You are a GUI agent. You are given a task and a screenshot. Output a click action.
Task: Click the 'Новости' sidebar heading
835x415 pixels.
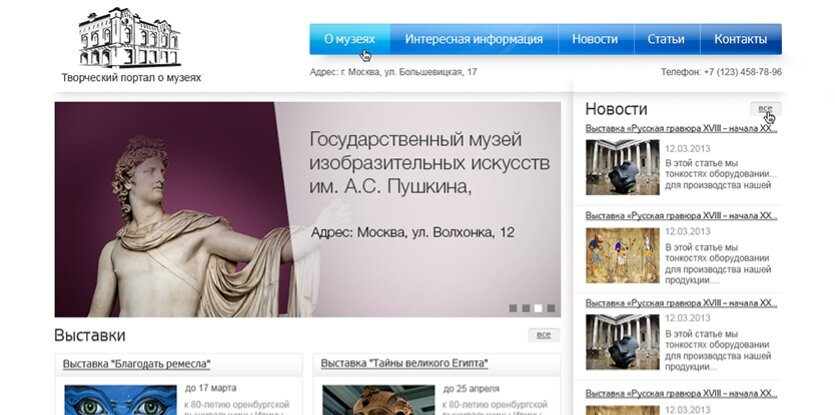(616, 109)
